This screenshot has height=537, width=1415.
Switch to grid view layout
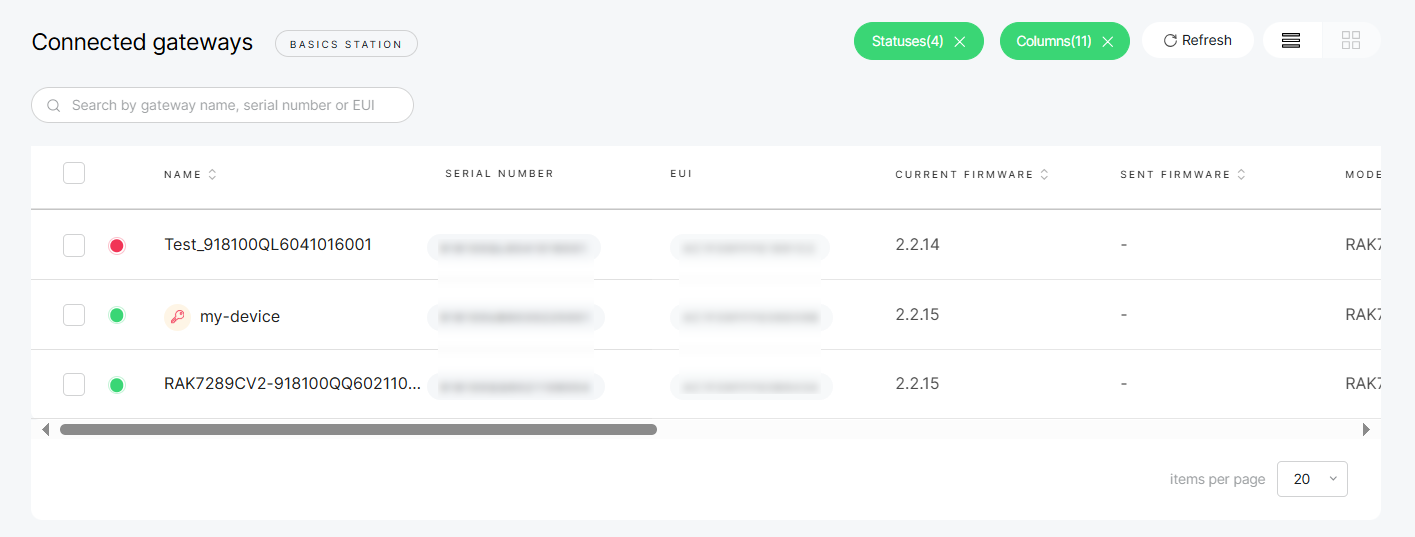pyautogui.click(x=1351, y=40)
